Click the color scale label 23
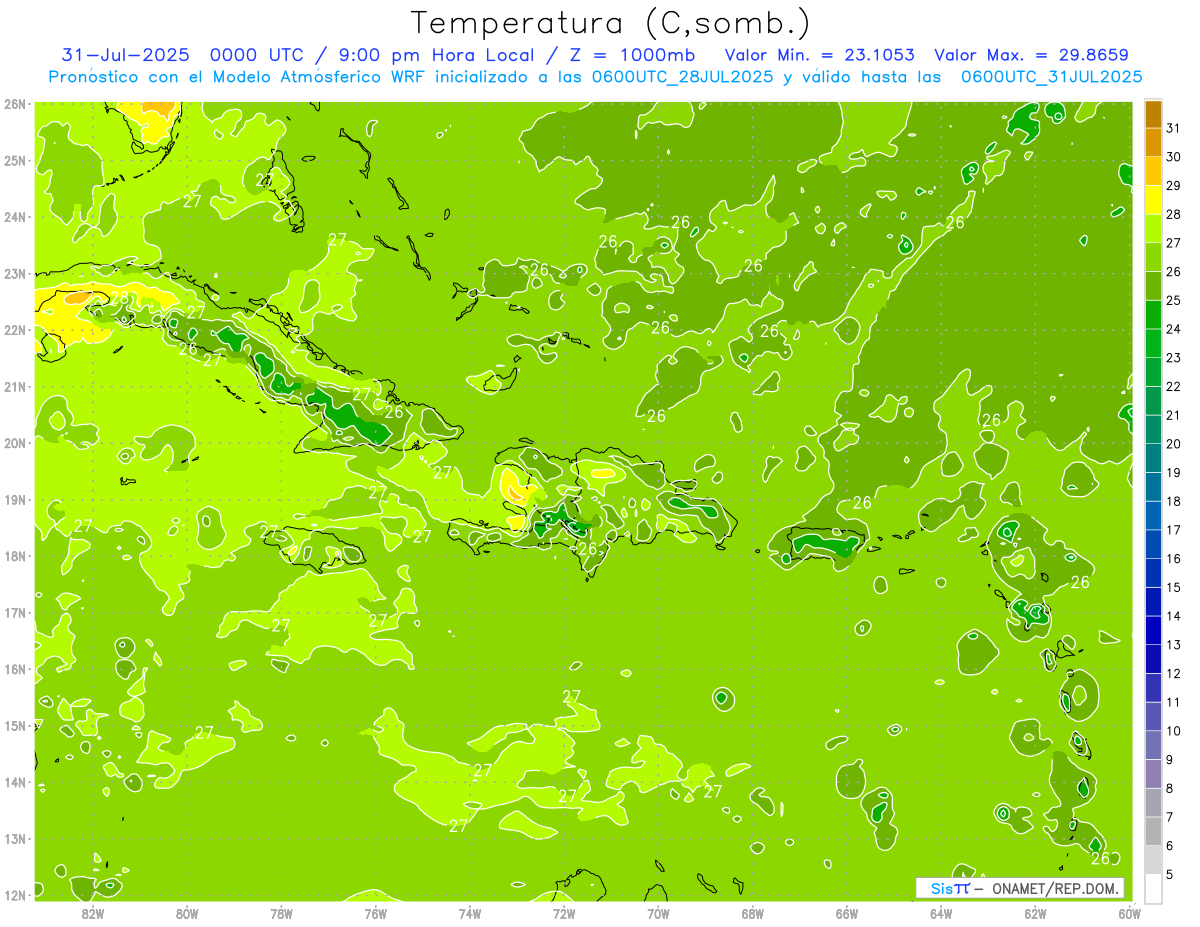Image resolution: width=1200 pixels, height=927 pixels. tap(1174, 358)
